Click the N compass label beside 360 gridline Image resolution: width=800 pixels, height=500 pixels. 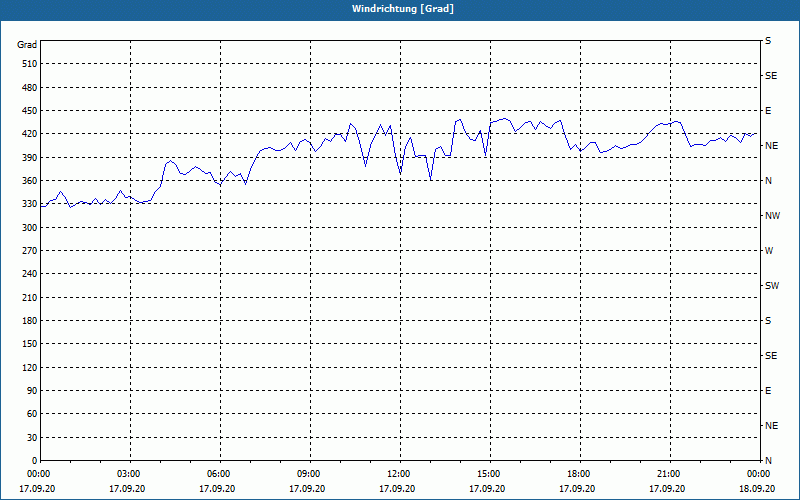[x=769, y=181]
